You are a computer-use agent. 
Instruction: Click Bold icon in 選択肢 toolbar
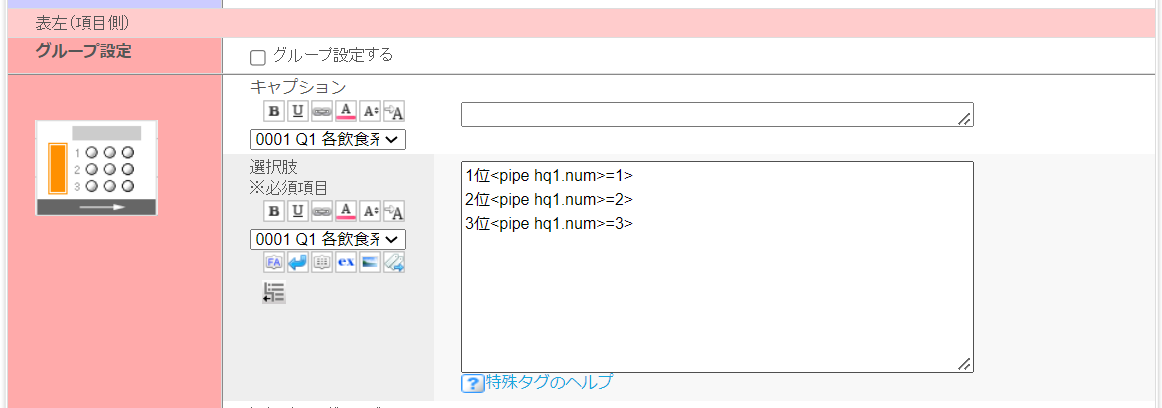273,211
